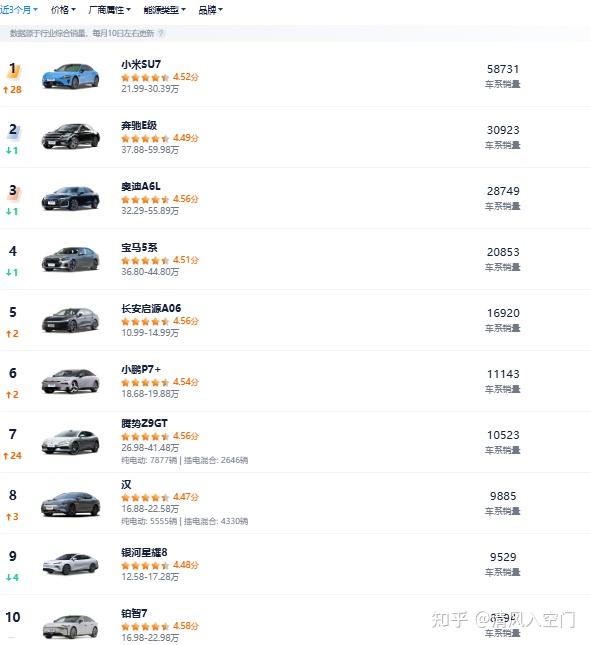Click the help question mark icon
Image resolution: width=591 pixels, height=645 pixels.
click(162, 33)
